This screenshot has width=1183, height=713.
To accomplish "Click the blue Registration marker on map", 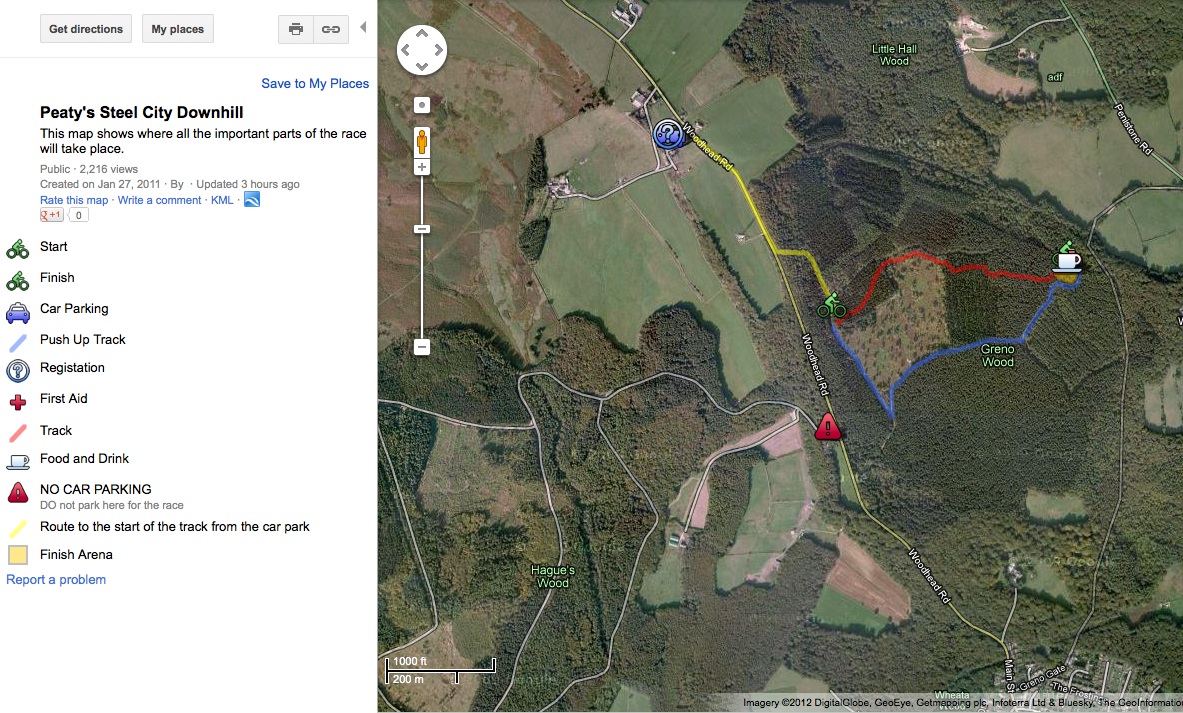I will tap(668, 135).
